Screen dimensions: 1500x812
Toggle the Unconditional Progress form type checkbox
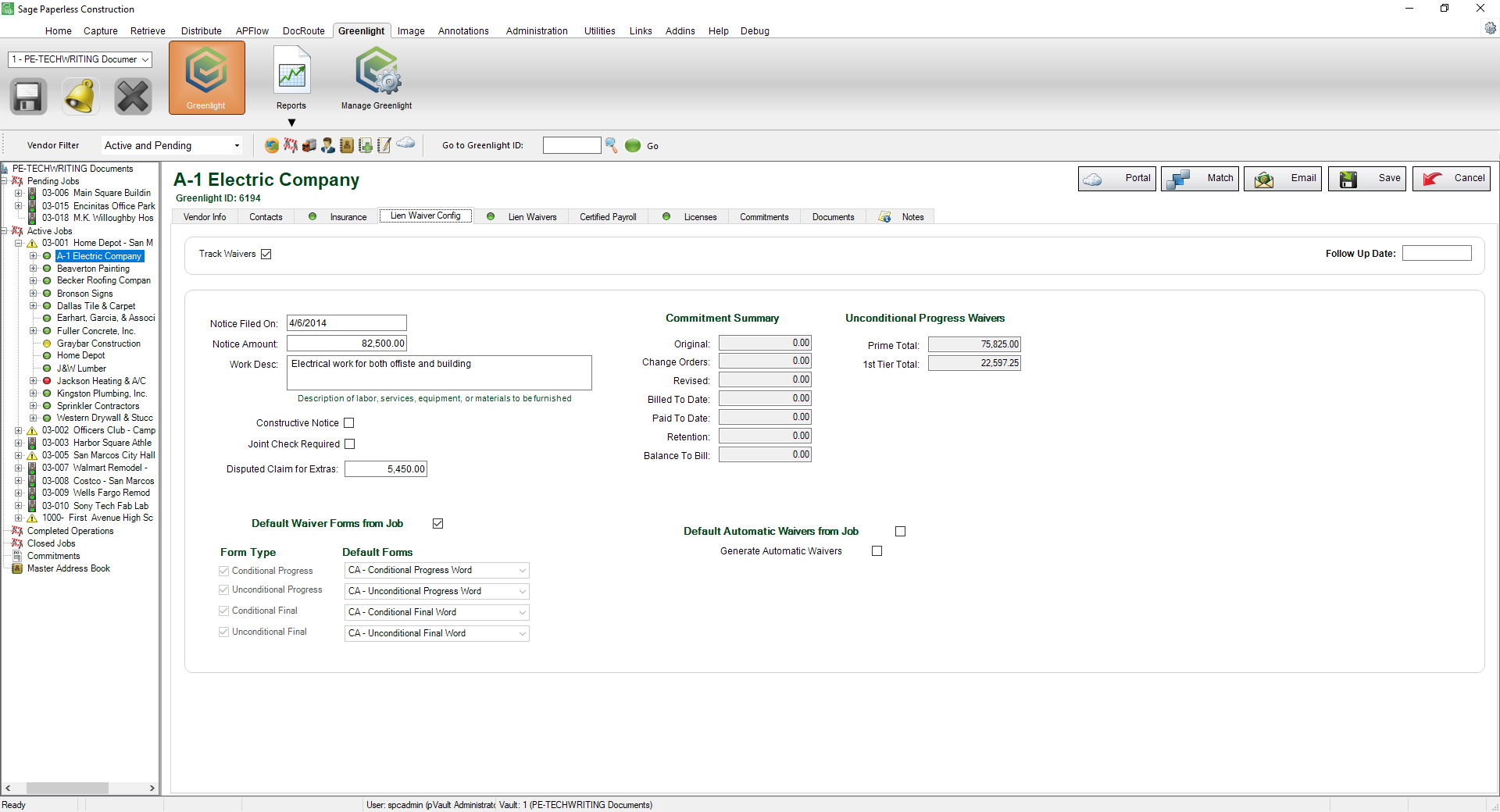224,590
